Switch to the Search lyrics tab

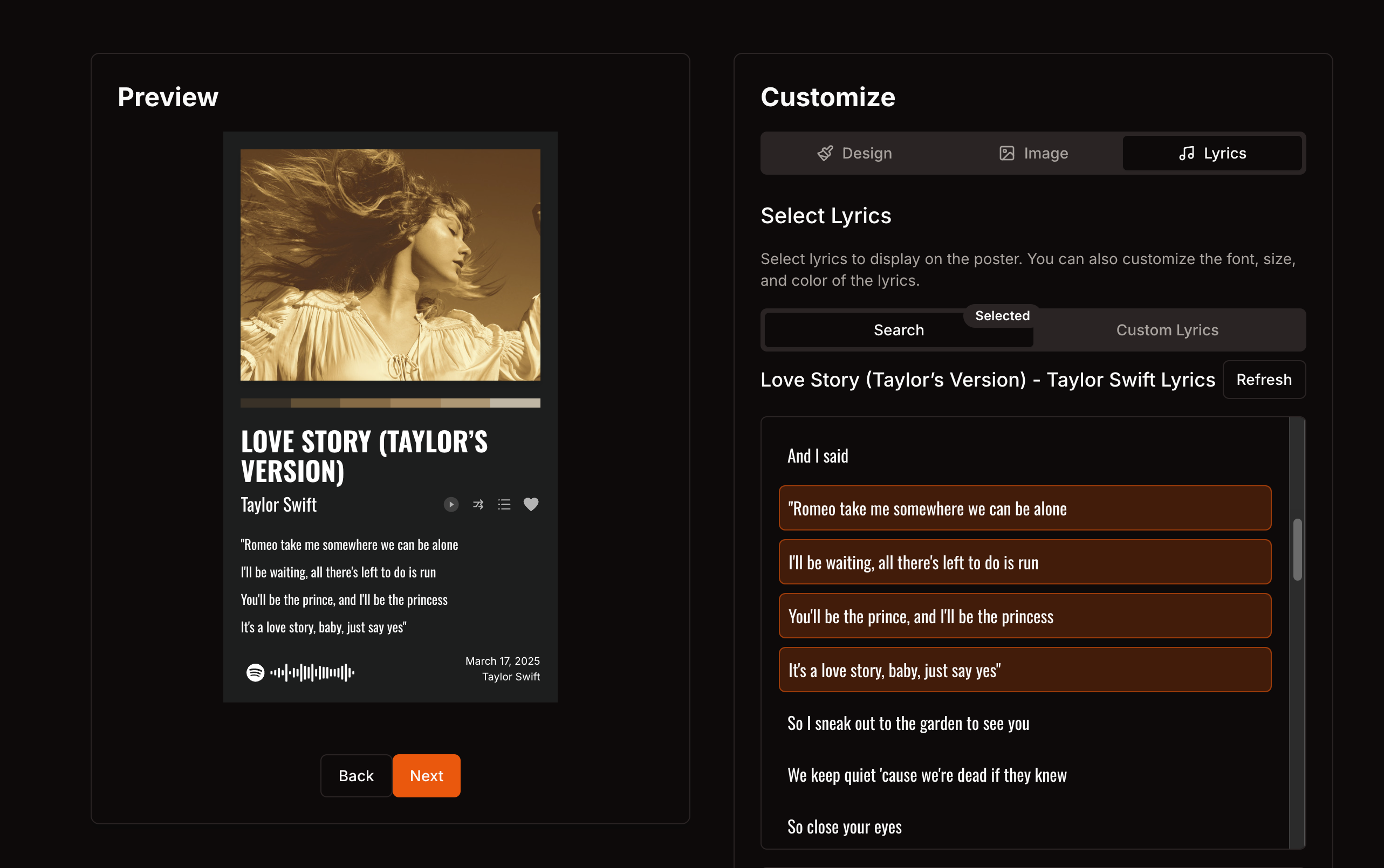(x=899, y=330)
